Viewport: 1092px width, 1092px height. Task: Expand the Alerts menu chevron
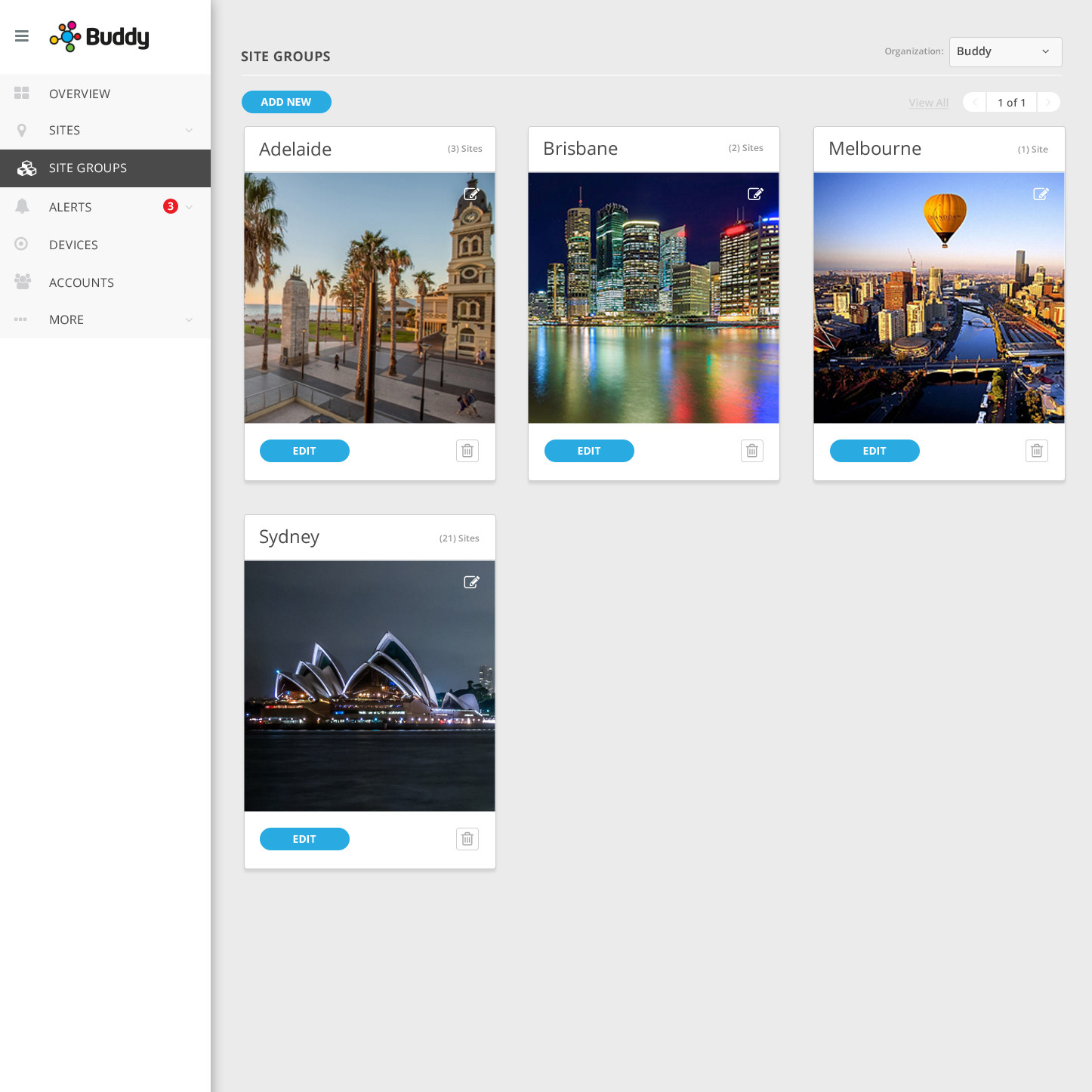tap(189, 207)
